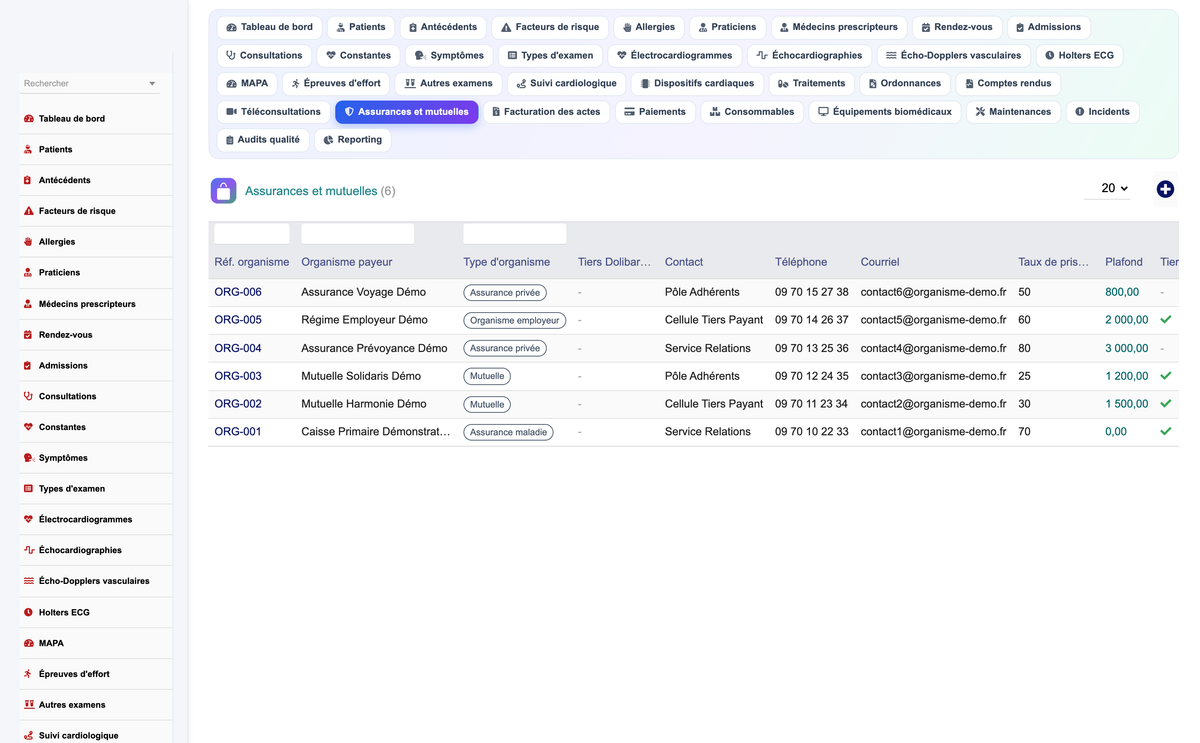Open the Traitements tab

(x=811, y=84)
